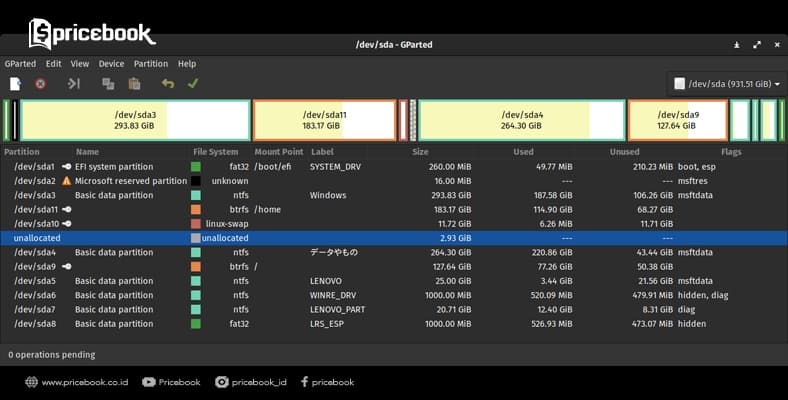Click the red Delete partition icon
Screen dimensions: 788x400
[40, 84]
